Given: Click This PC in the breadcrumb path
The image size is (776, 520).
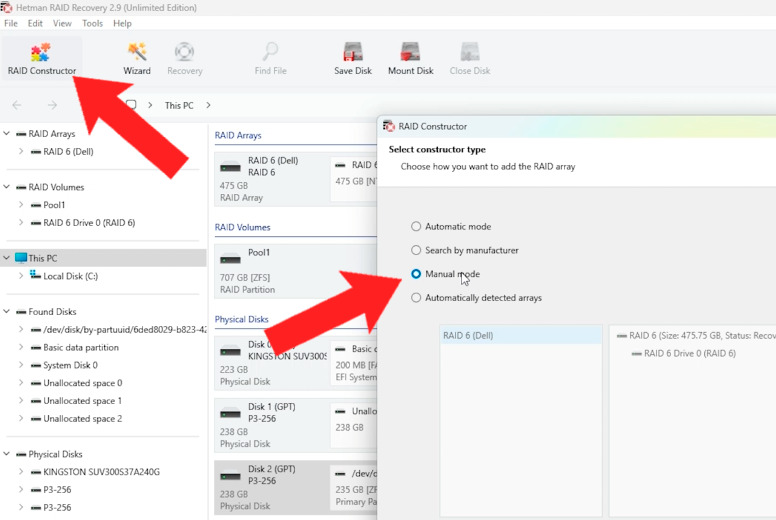Looking at the screenshot, I should click(x=179, y=105).
